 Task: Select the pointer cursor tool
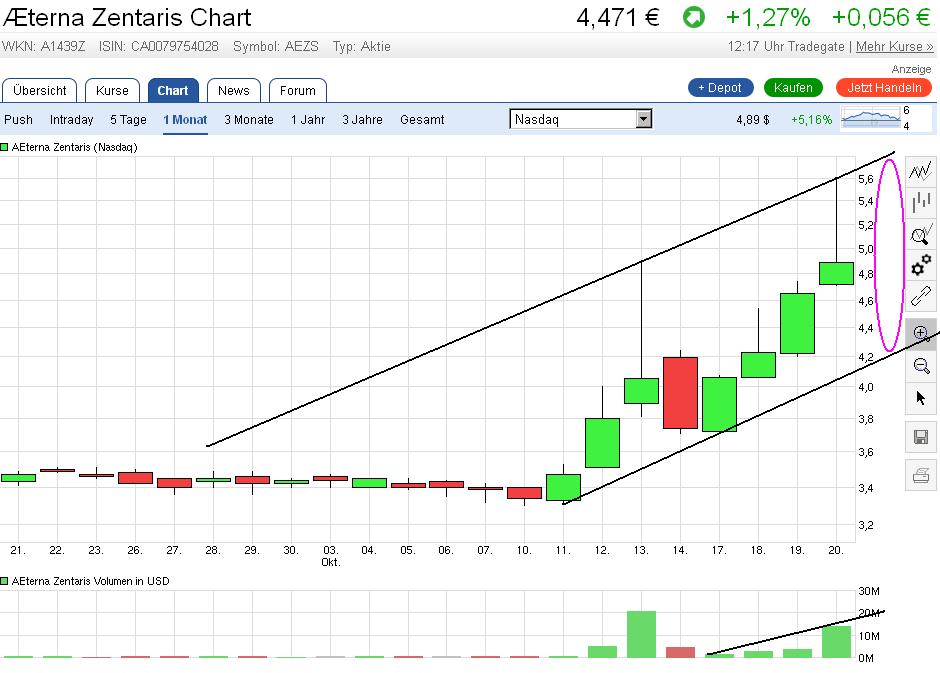pyautogui.click(x=920, y=398)
